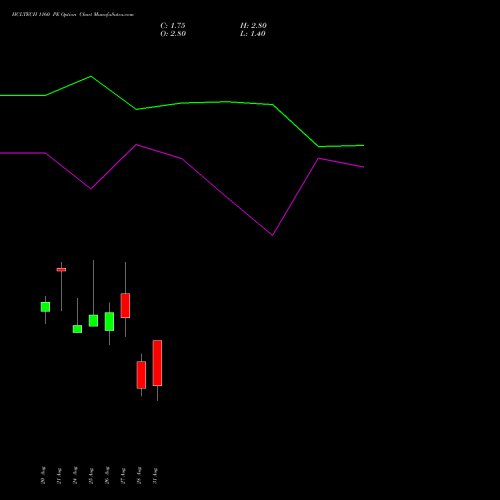Click the chart title text at top
This screenshot has width=500, height=500.
73,15
